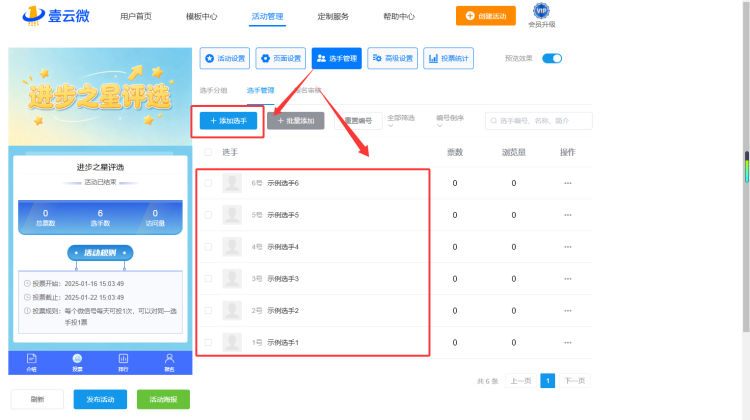Viewport: 750px width, 420px height.
Task: Open the three-dot menu for 示例选手1
Action: 568,343
